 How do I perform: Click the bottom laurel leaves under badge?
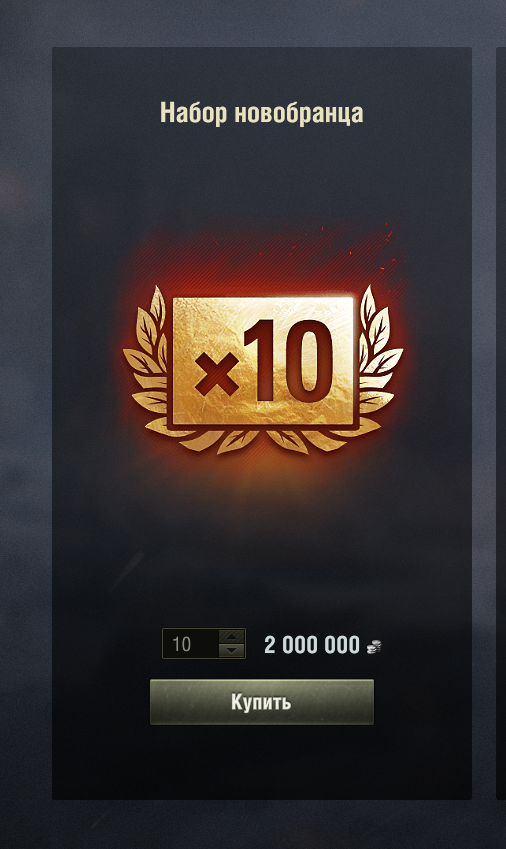click(263, 440)
